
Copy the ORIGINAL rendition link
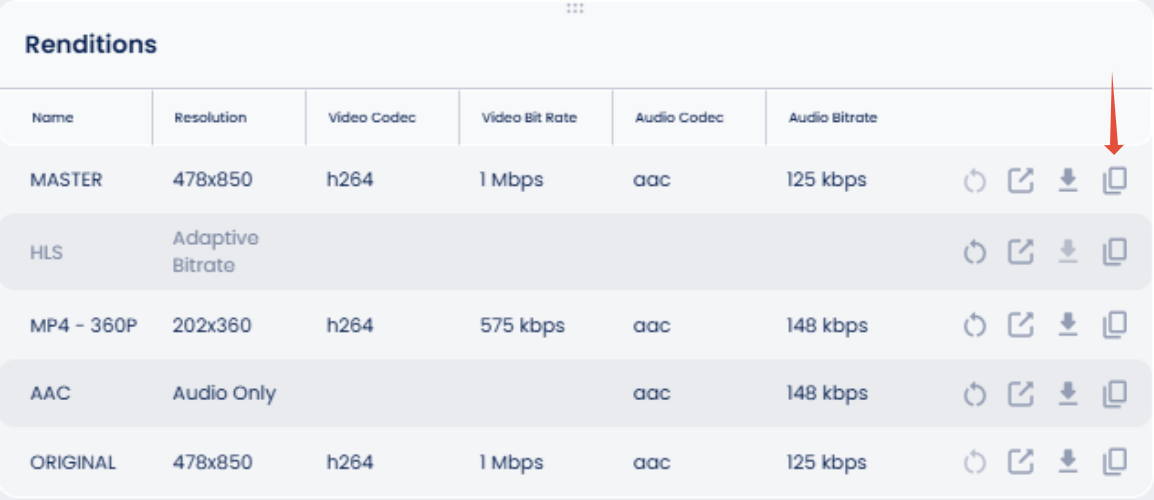pos(1114,462)
